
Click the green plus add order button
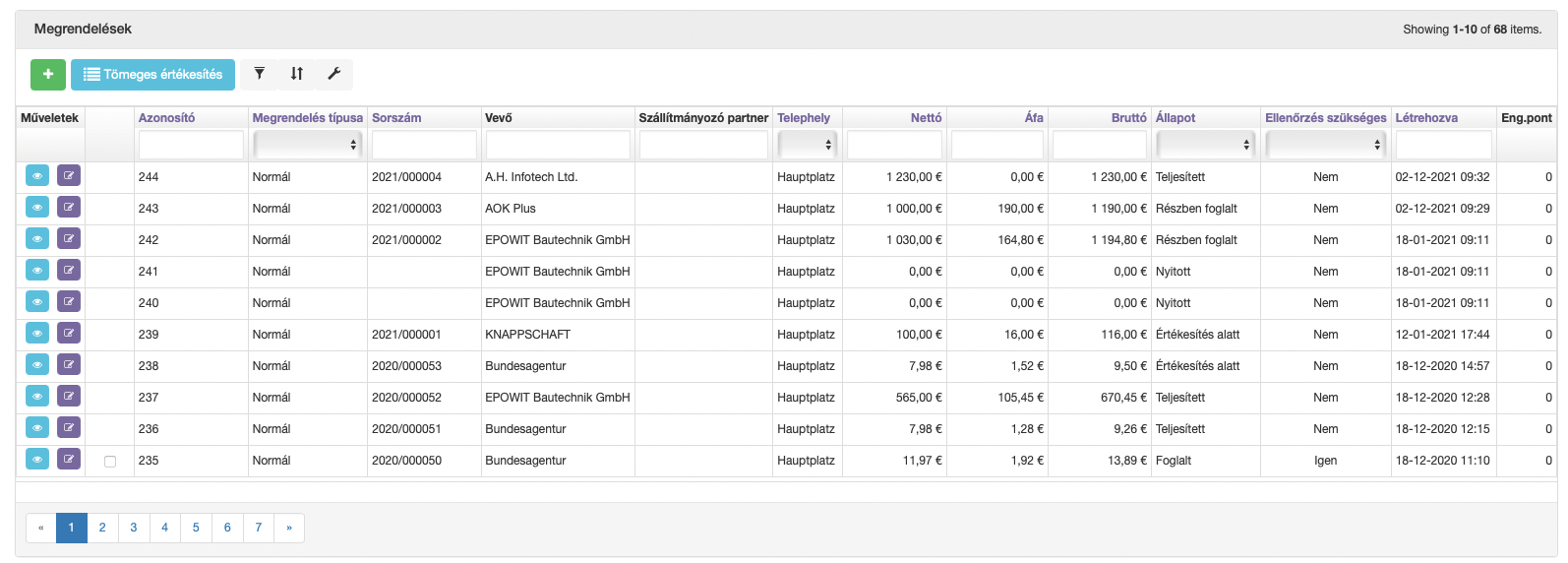click(48, 74)
